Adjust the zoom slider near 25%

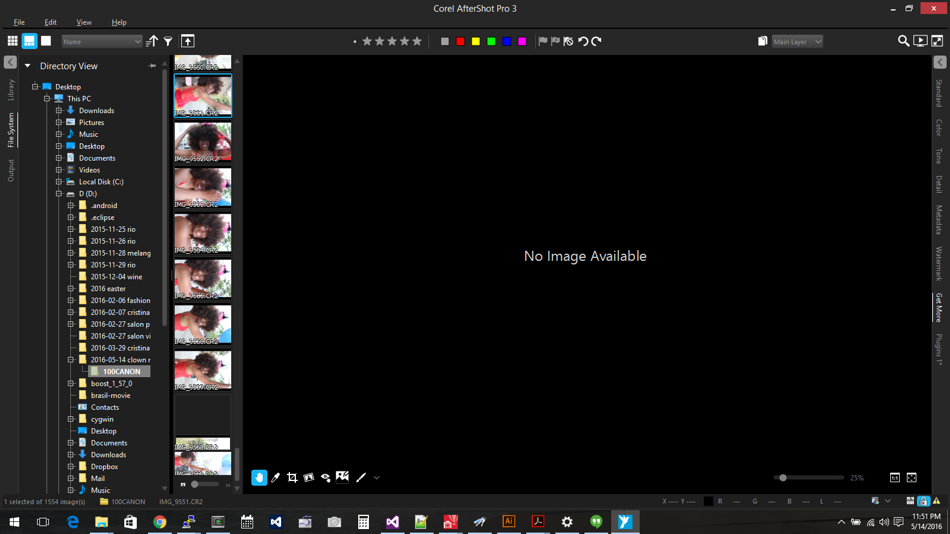[783, 478]
